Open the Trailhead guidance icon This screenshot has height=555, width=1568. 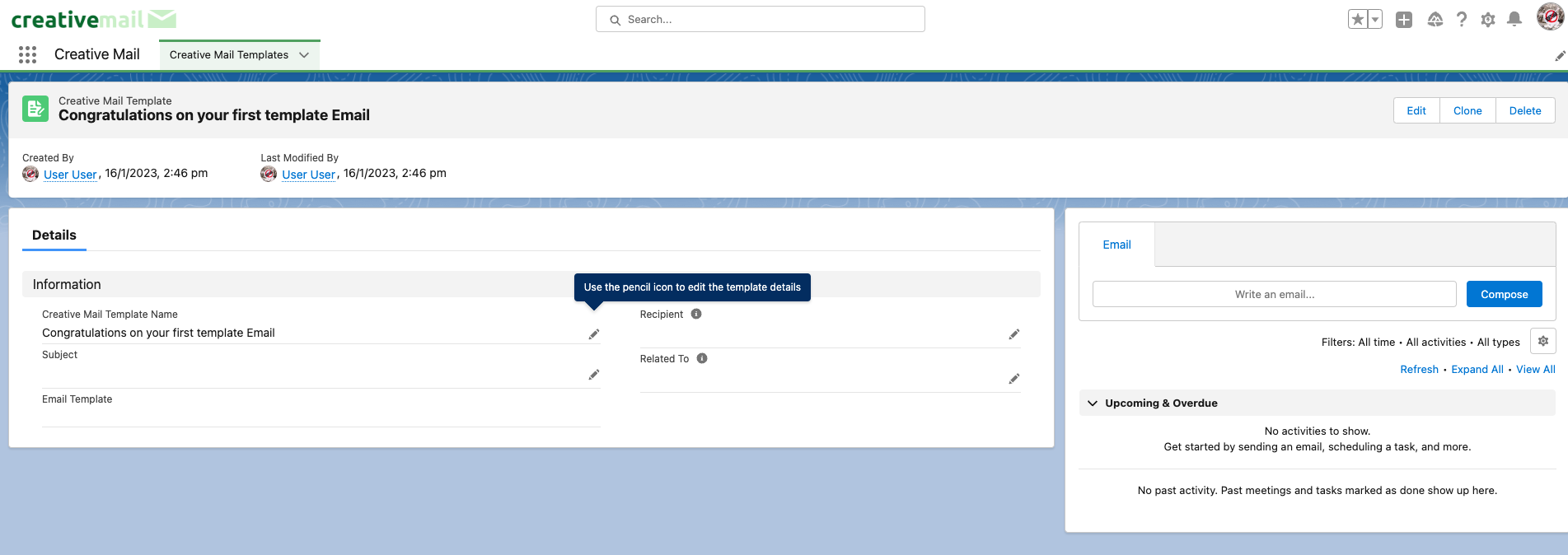tap(1435, 20)
